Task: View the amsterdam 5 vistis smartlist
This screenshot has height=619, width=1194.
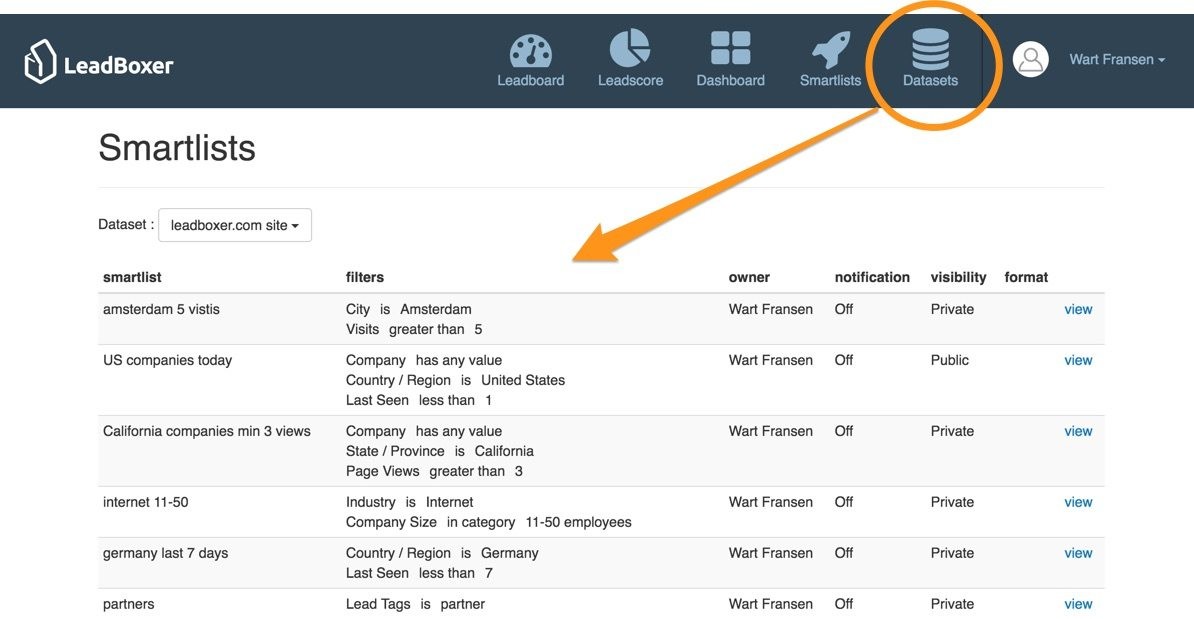Action: click(1078, 310)
